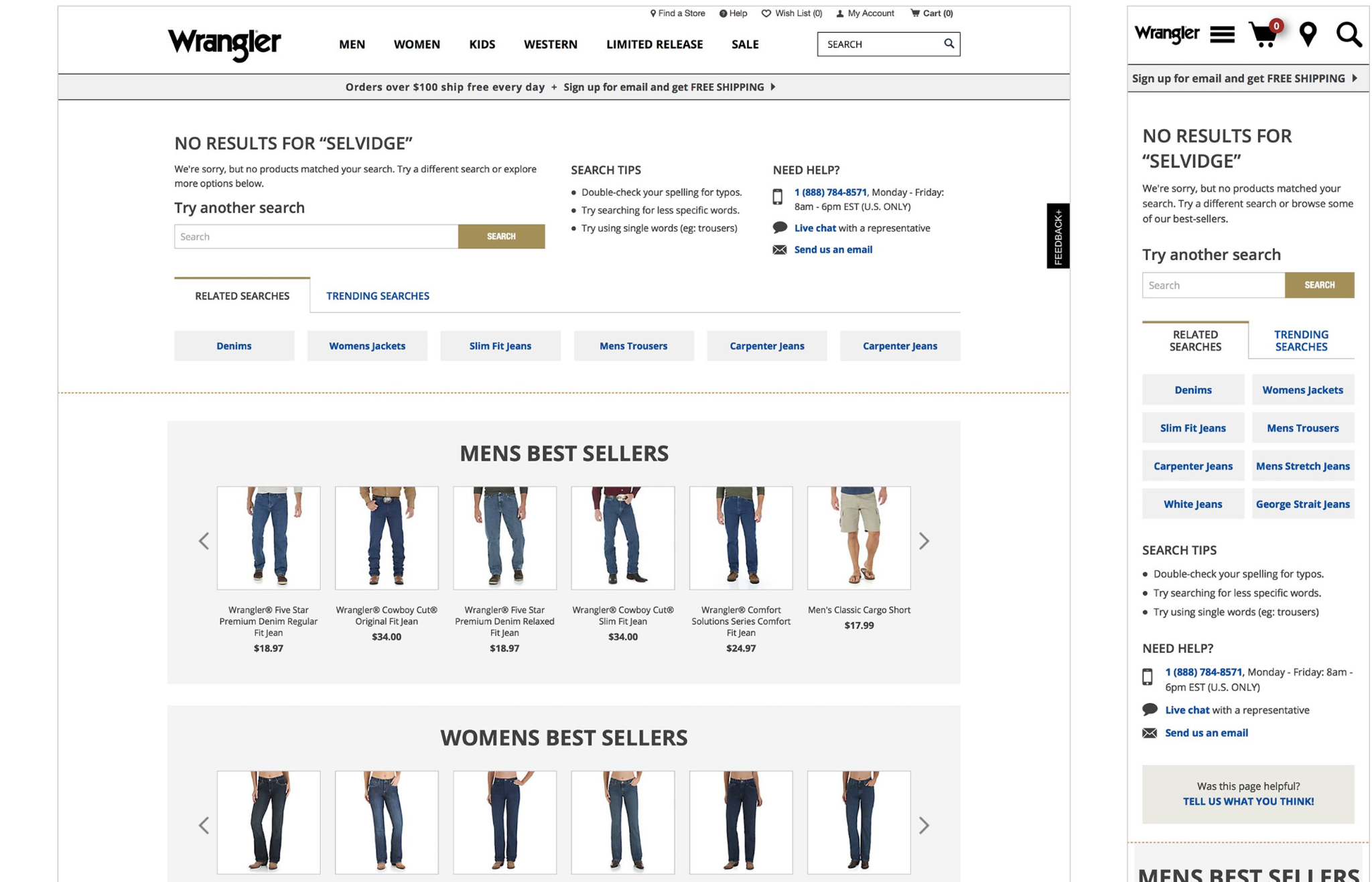Open the WESTERN navigation menu
Image resolution: width=1372 pixels, height=882 pixels.
click(550, 44)
